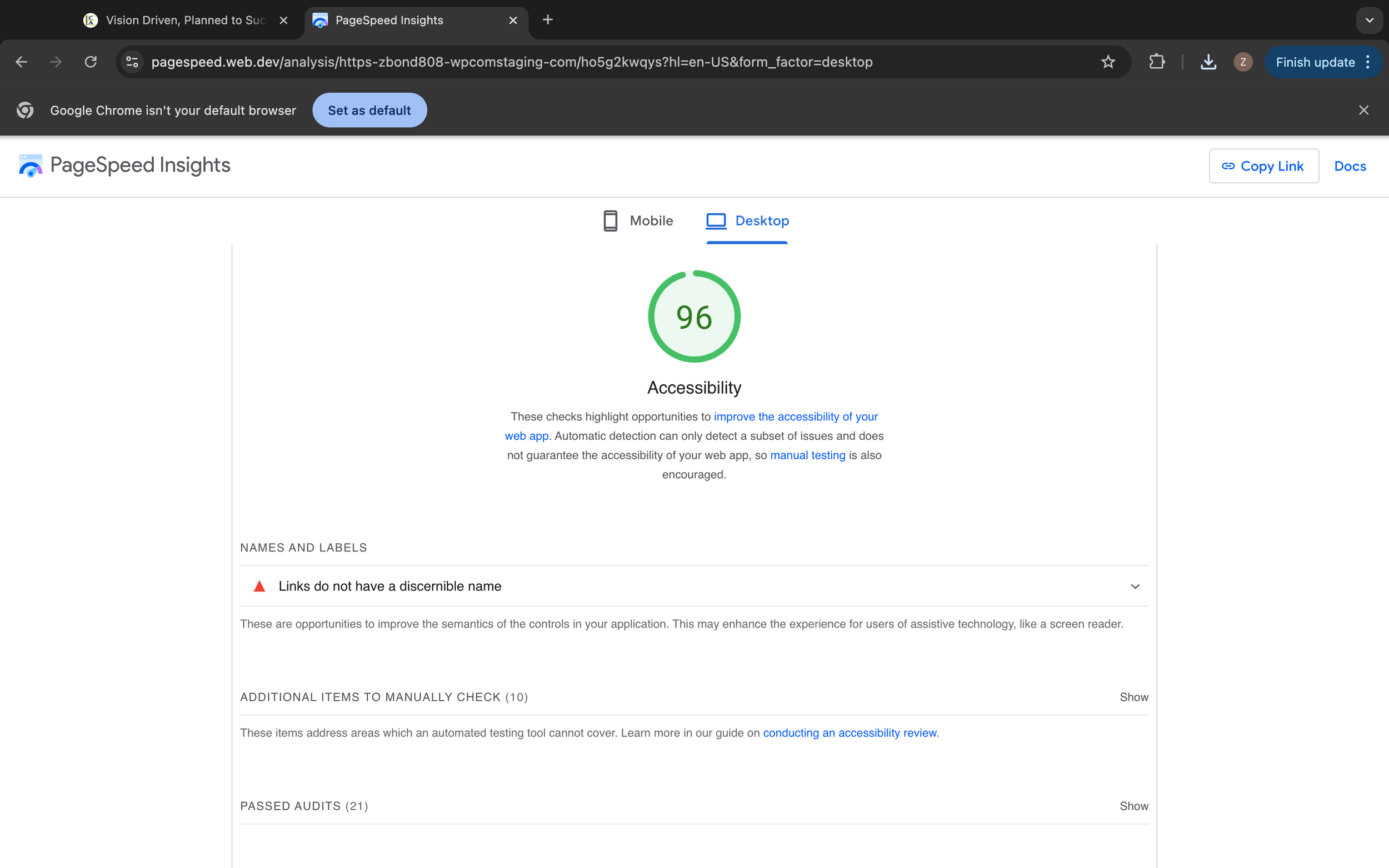Show the passed audits list
This screenshot has width=1389, height=868.
[x=1133, y=806]
